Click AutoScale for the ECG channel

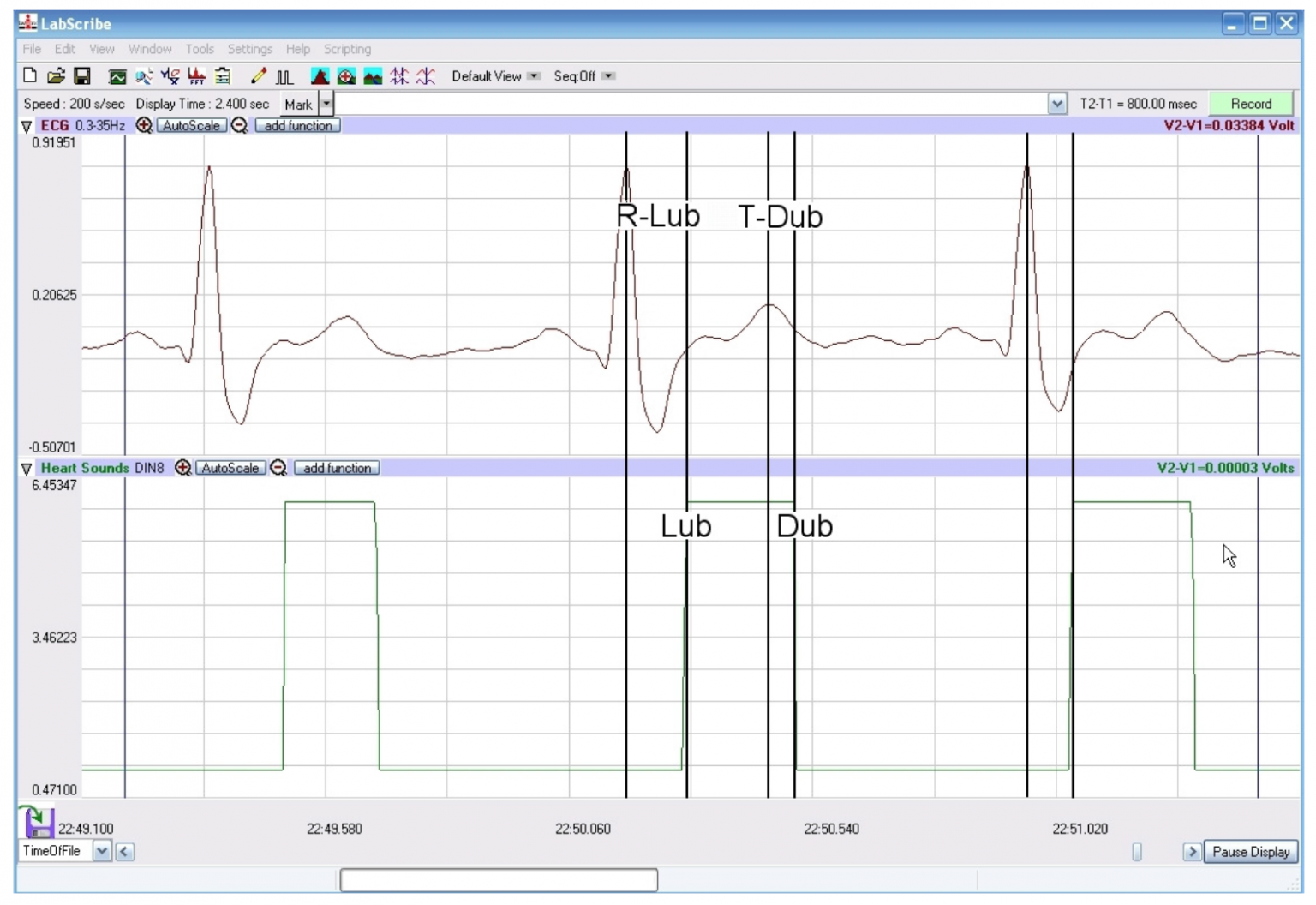click(191, 126)
